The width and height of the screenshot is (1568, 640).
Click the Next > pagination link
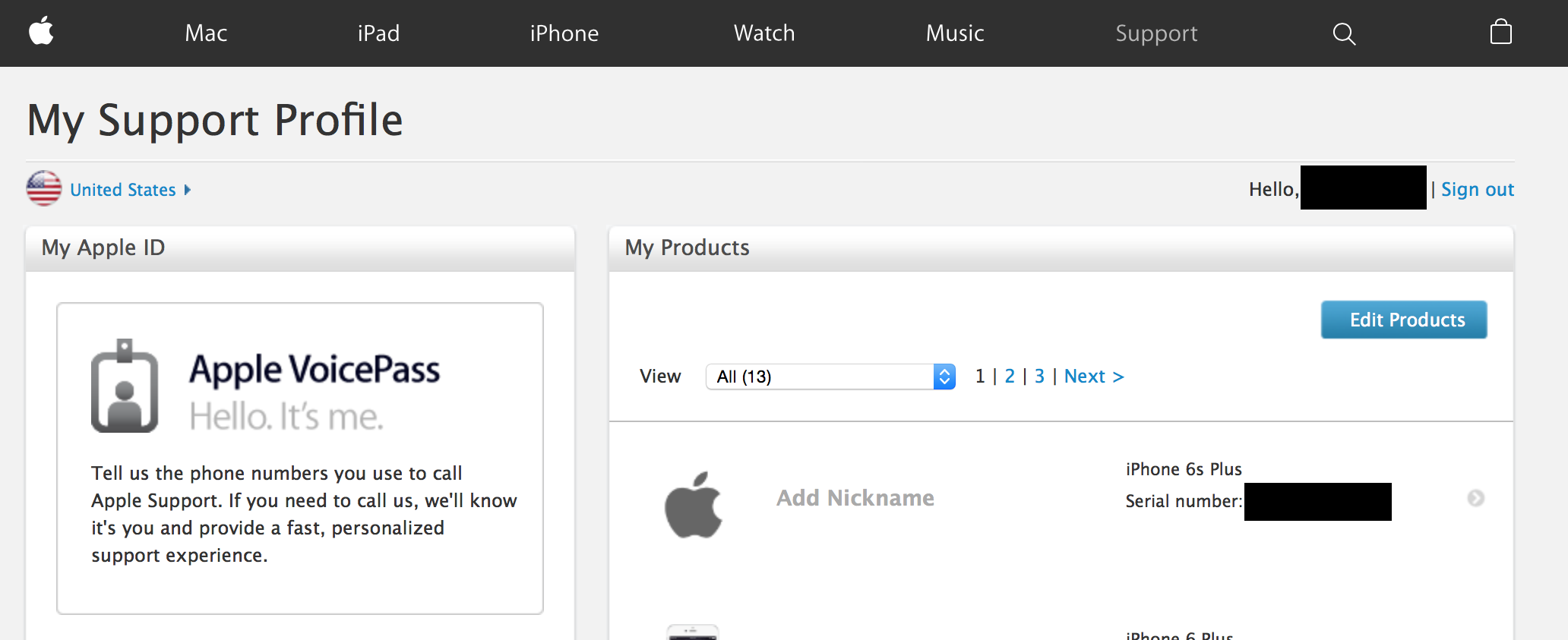(x=1094, y=377)
